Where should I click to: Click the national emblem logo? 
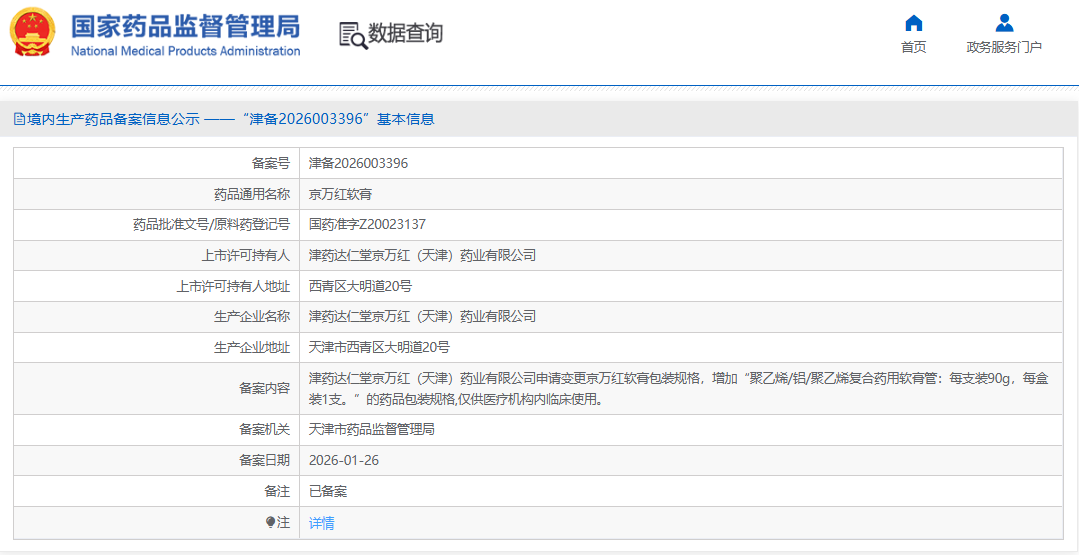pos(32,32)
